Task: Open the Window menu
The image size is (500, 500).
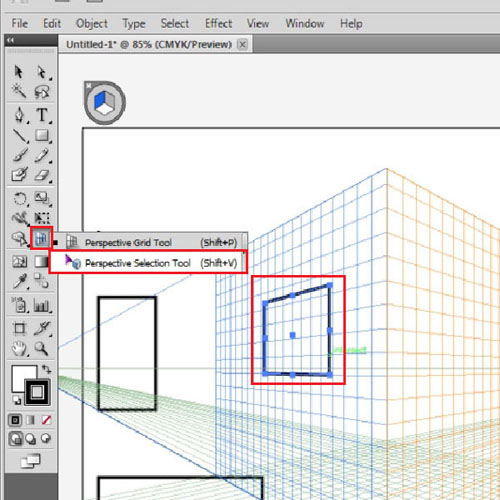Action: tap(305, 24)
